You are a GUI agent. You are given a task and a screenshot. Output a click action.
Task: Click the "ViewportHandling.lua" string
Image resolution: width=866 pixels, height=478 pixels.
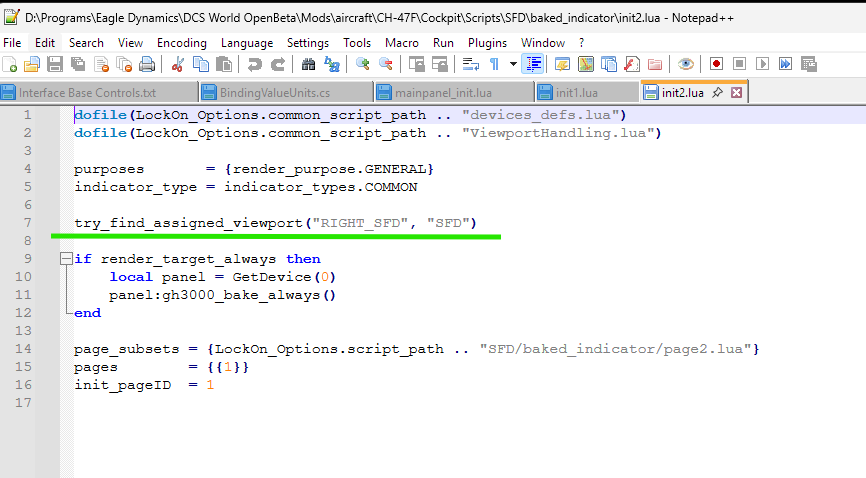[x=558, y=133]
